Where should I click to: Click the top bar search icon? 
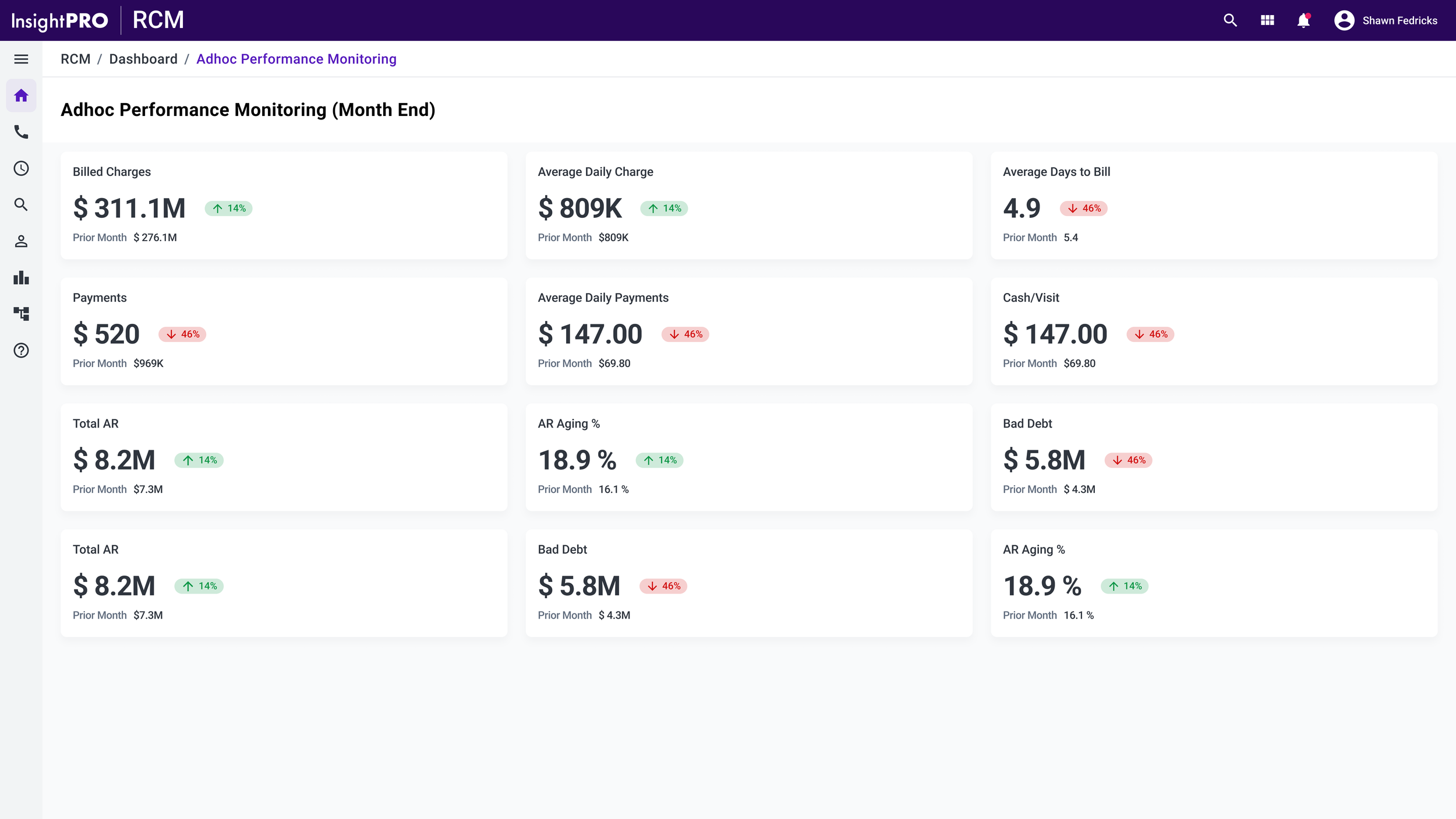(1230, 20)
